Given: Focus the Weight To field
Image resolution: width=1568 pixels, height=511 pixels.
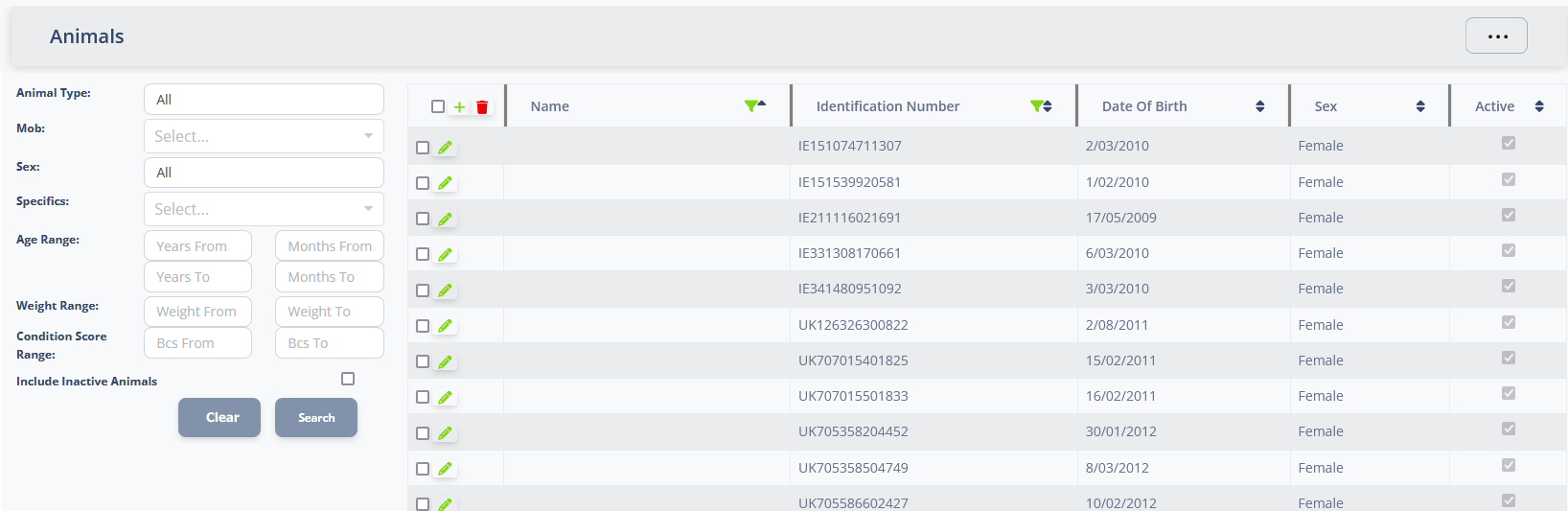Looking at the screenshot, I should (329, 312).
